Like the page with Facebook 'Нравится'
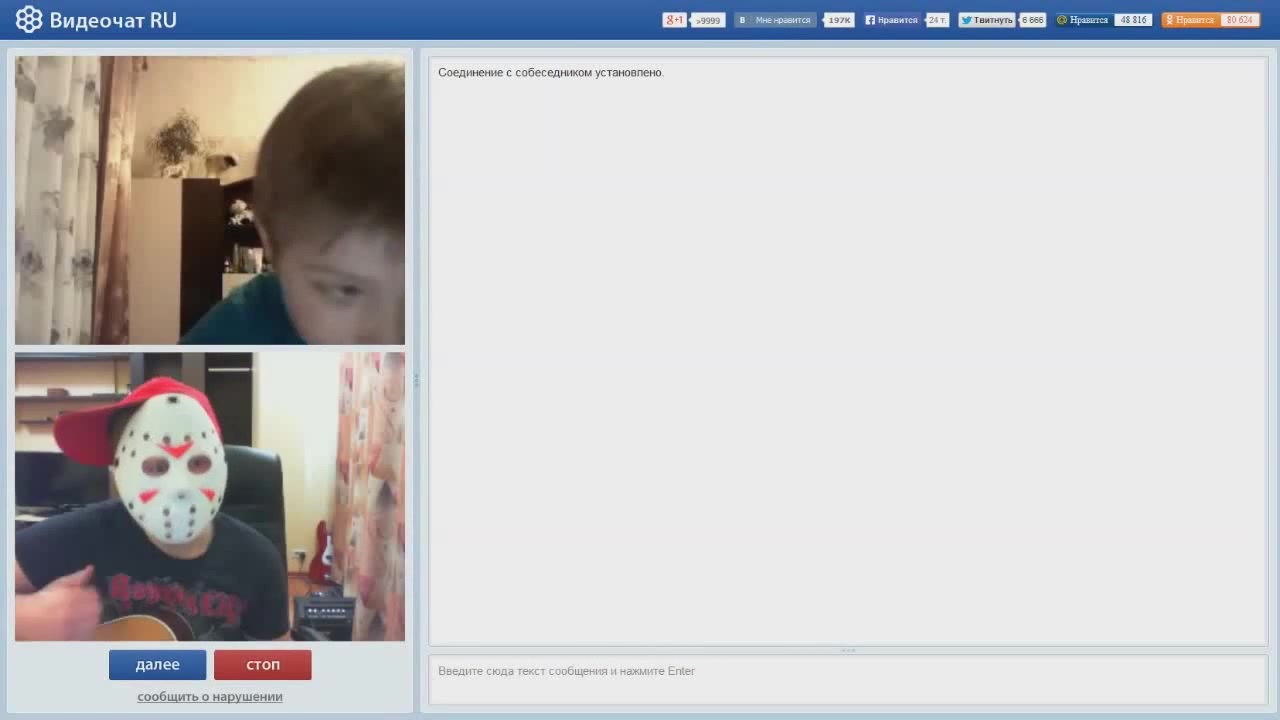Viewport: 1280px width, 720px height. tap(891, 20)
